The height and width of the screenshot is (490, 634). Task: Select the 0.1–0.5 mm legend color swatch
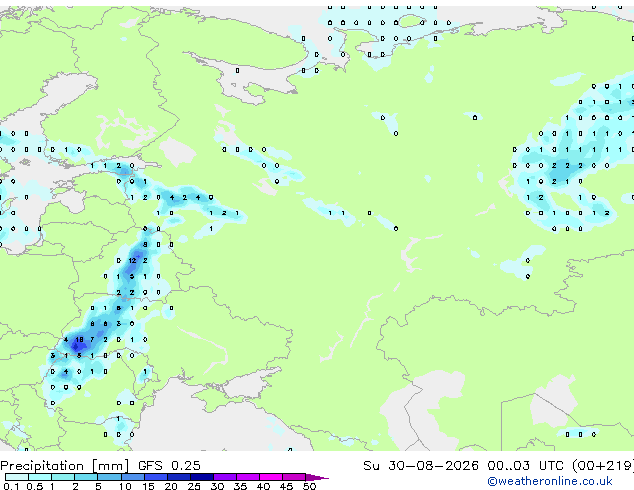(x=17, y=477)
